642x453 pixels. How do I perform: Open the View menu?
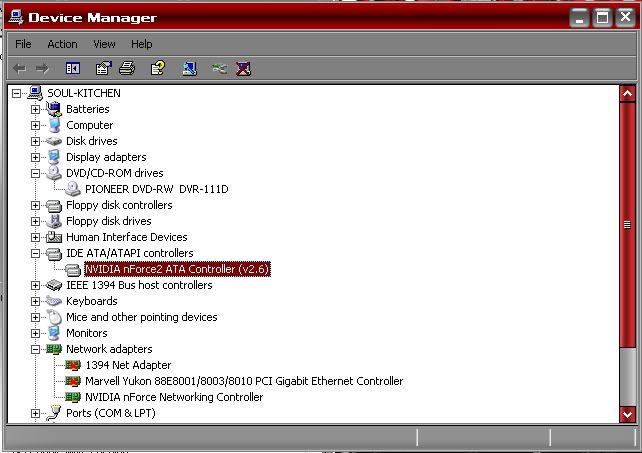click(x=104, y=44)
